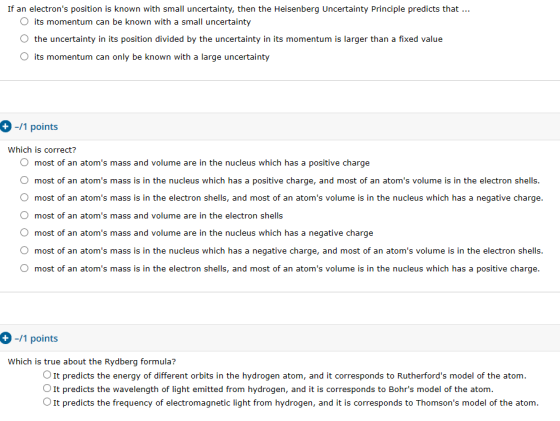560x421 pixels.
Task: Click the Heisenberg Uncertainty Principle question text
Action: (x=239, y=9)
